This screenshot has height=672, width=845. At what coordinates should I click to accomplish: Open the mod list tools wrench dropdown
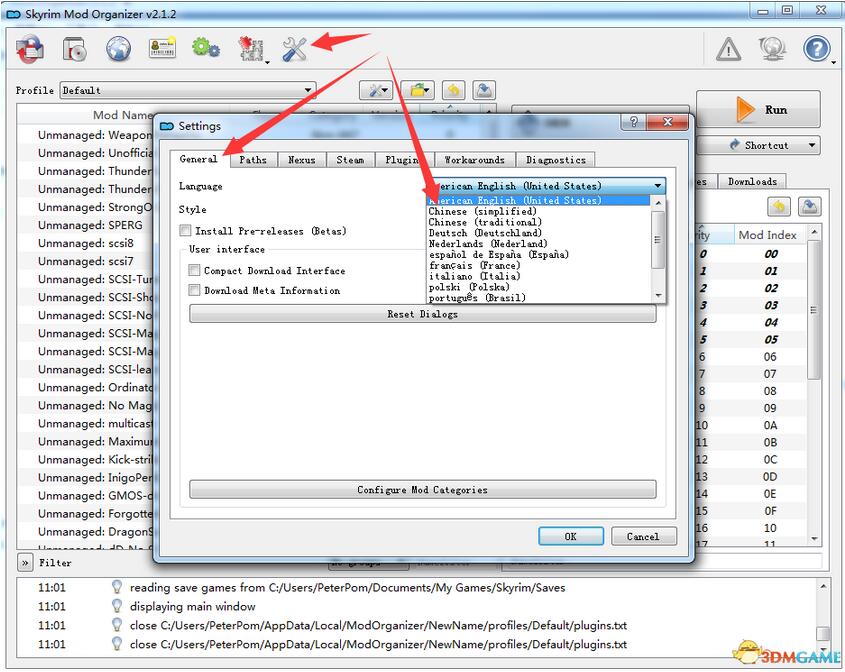376,90
